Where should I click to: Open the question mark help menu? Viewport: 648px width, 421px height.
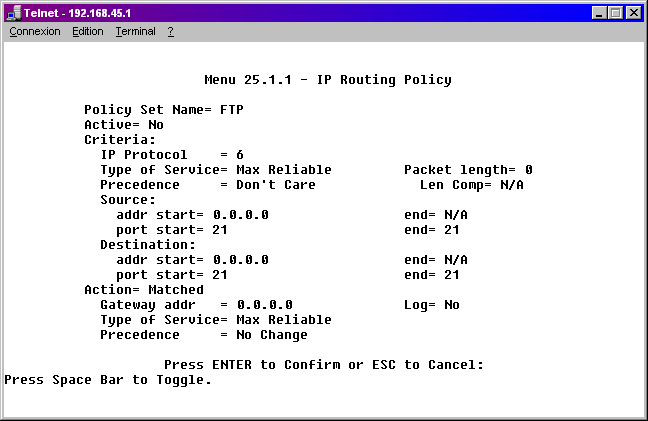[x=171, y=31]
